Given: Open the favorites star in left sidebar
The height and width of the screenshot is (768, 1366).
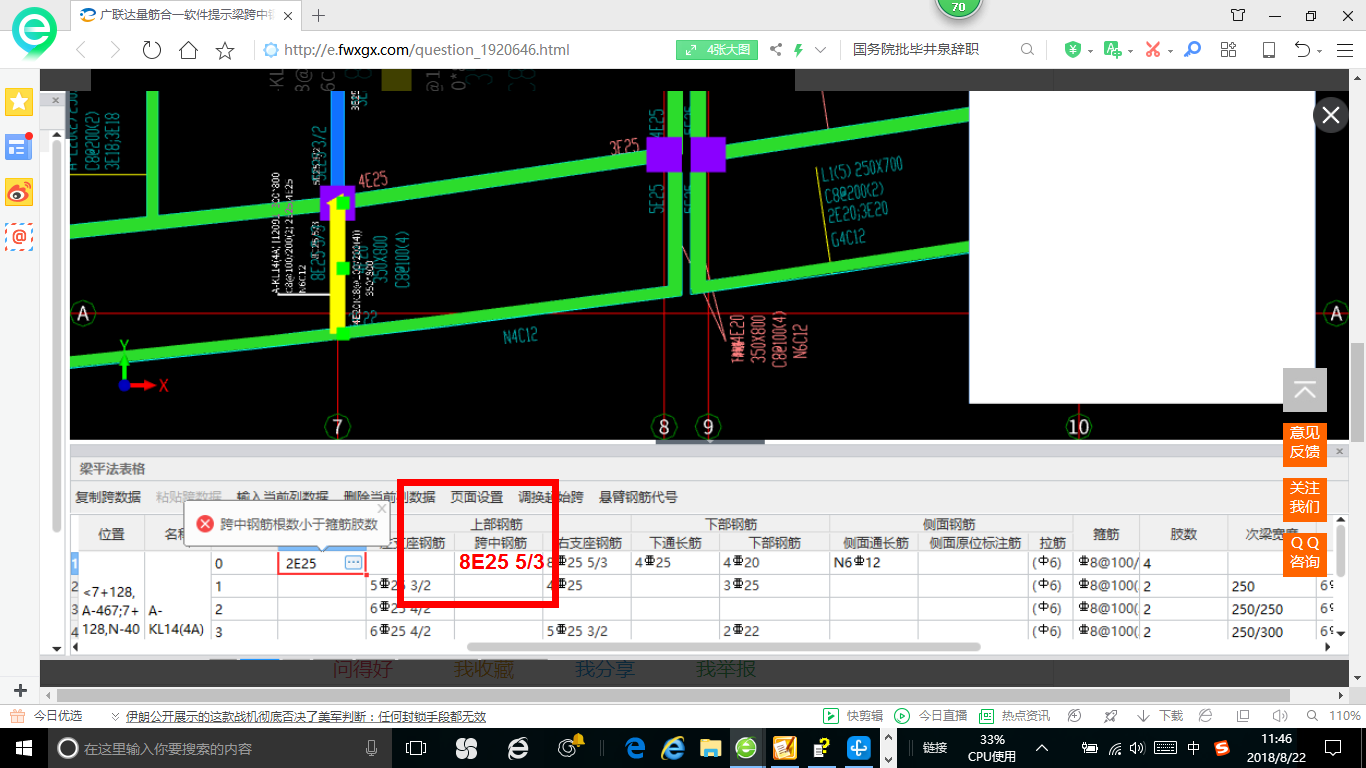Looking at the screenshot, I should click(19, 101).
